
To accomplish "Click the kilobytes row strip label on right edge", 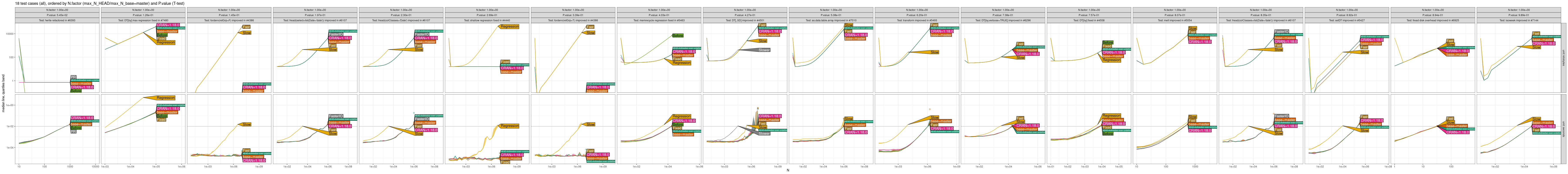I will coord(1565,58).
